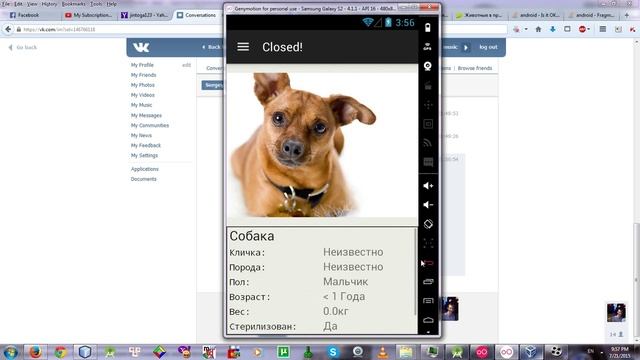This screenshot has height=360, width=640.
Task: Click the browser URL address bar
Action: [x=261, y=29]
